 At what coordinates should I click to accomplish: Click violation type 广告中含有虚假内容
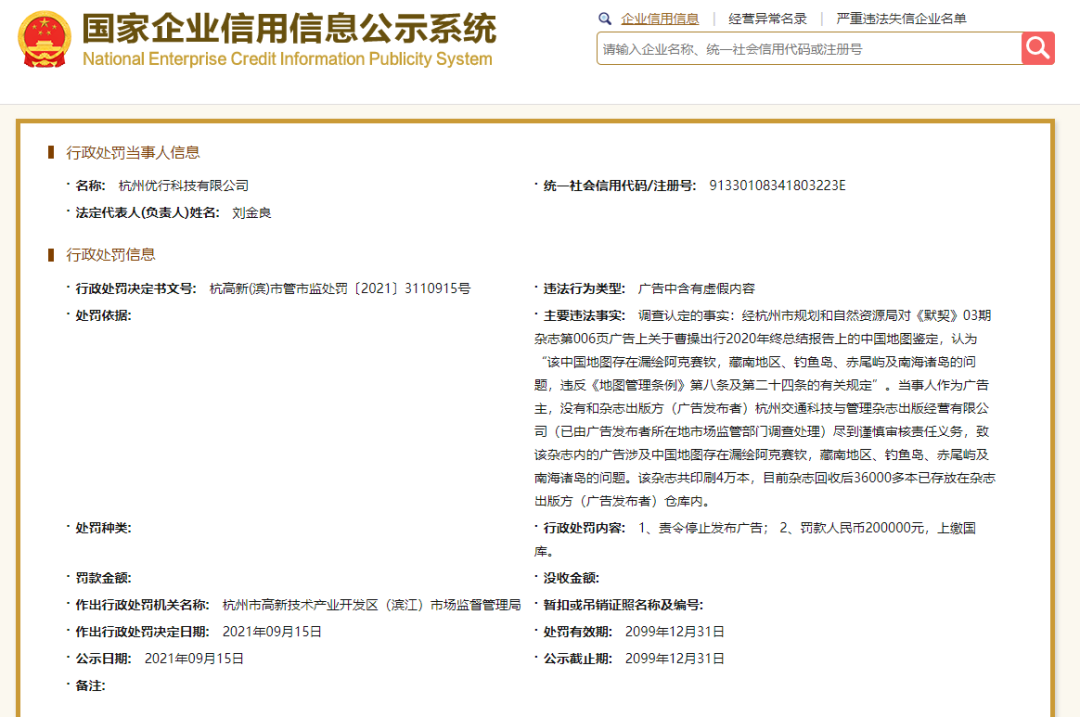[696, 289]
